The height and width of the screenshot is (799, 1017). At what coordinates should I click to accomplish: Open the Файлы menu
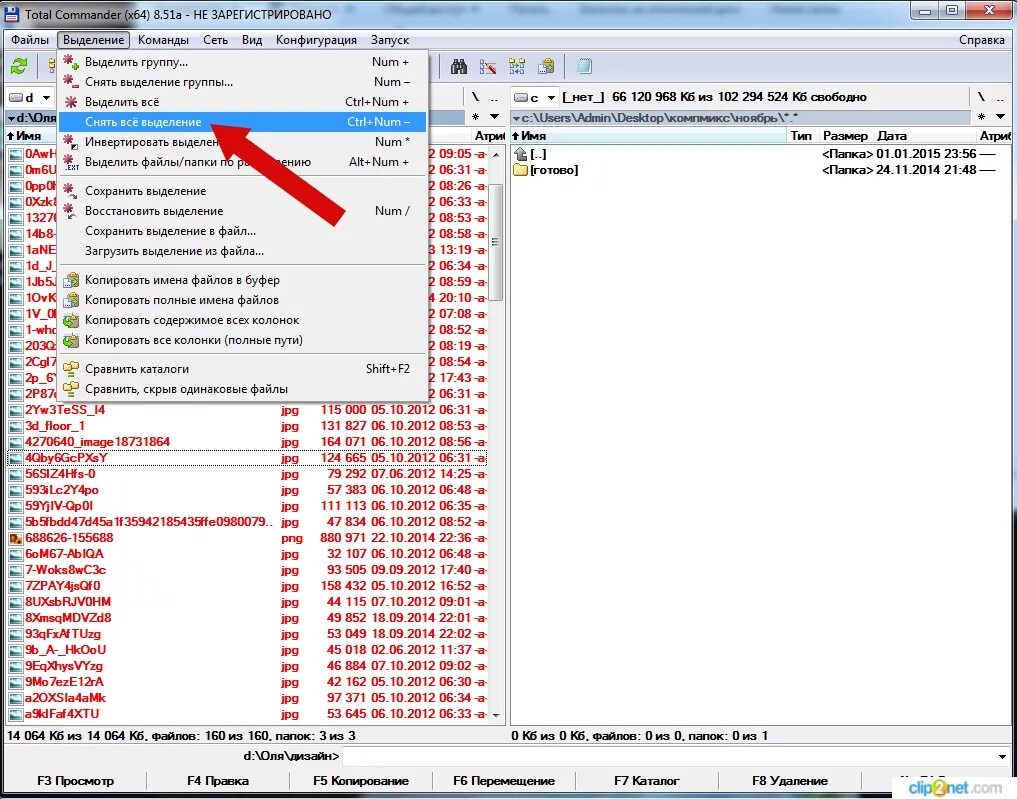(x=30, y=40)
